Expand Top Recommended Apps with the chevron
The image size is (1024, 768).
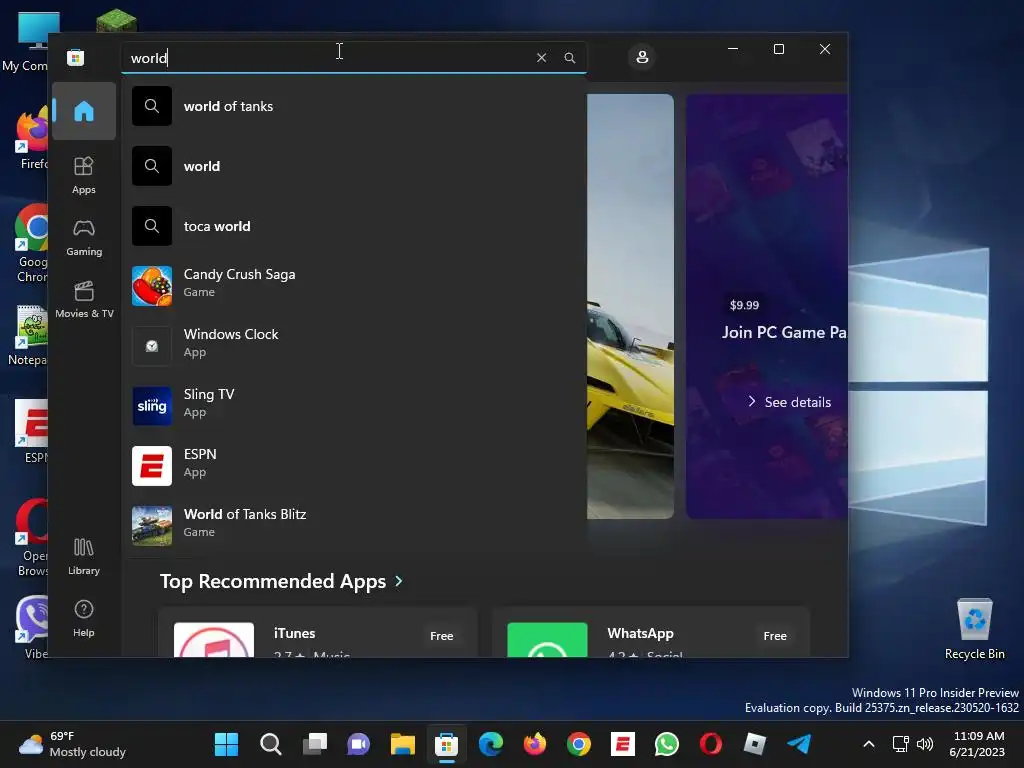tap(398, 581)
